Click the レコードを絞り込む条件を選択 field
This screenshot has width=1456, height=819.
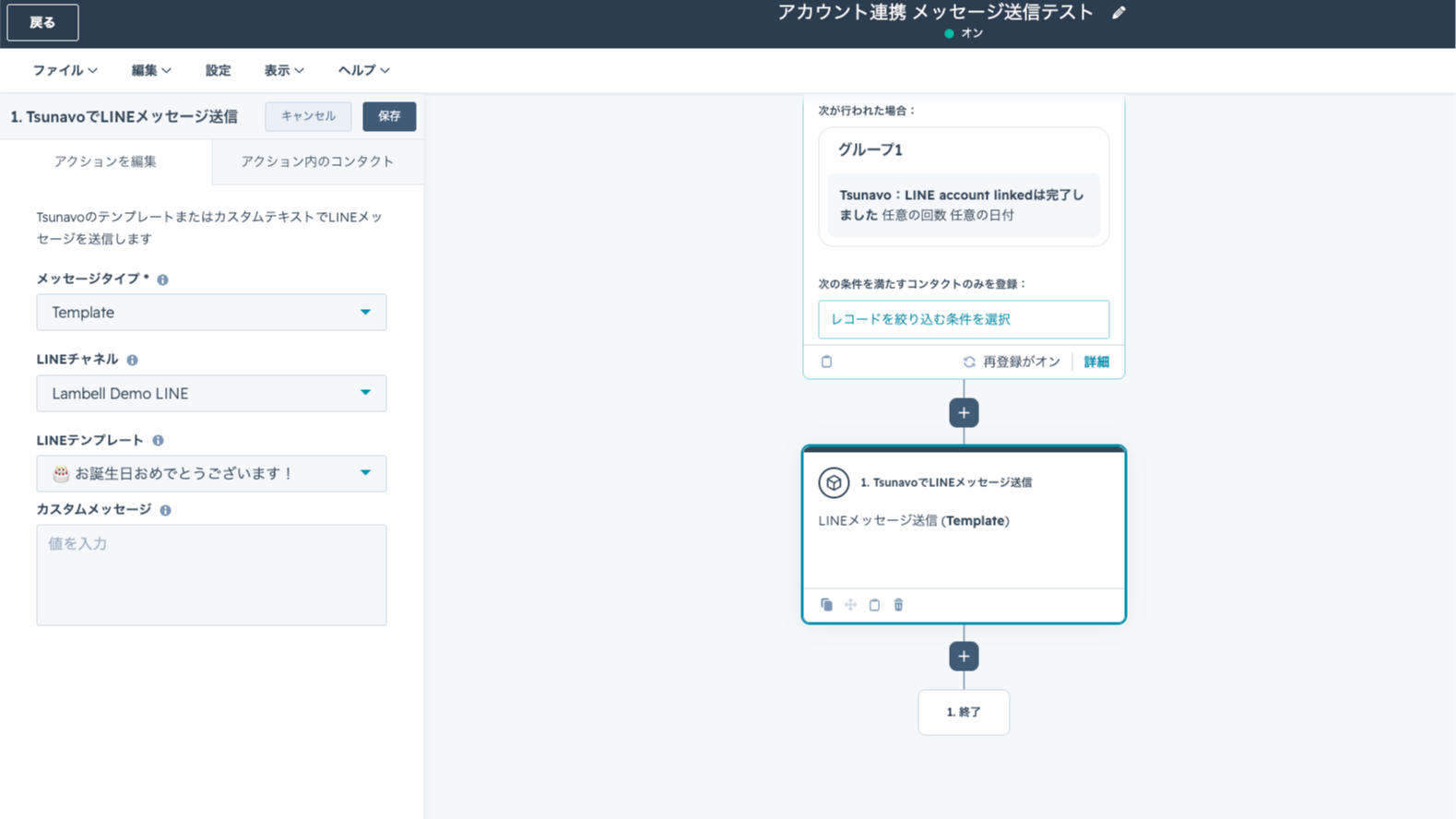pyautogui.click(x=964, y=319)
